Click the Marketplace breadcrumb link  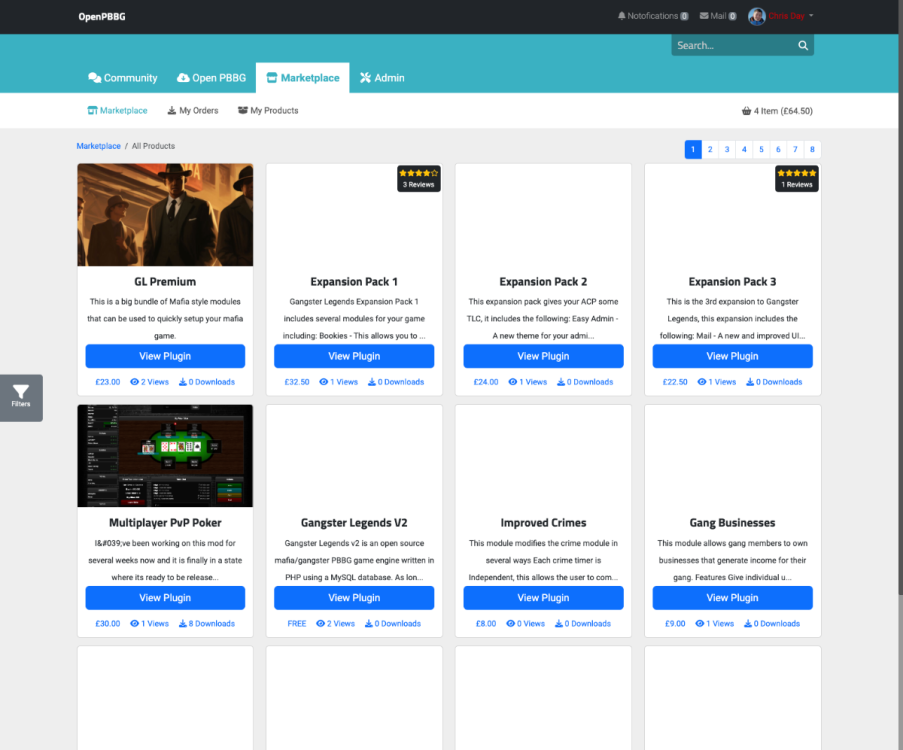[98, 146]
